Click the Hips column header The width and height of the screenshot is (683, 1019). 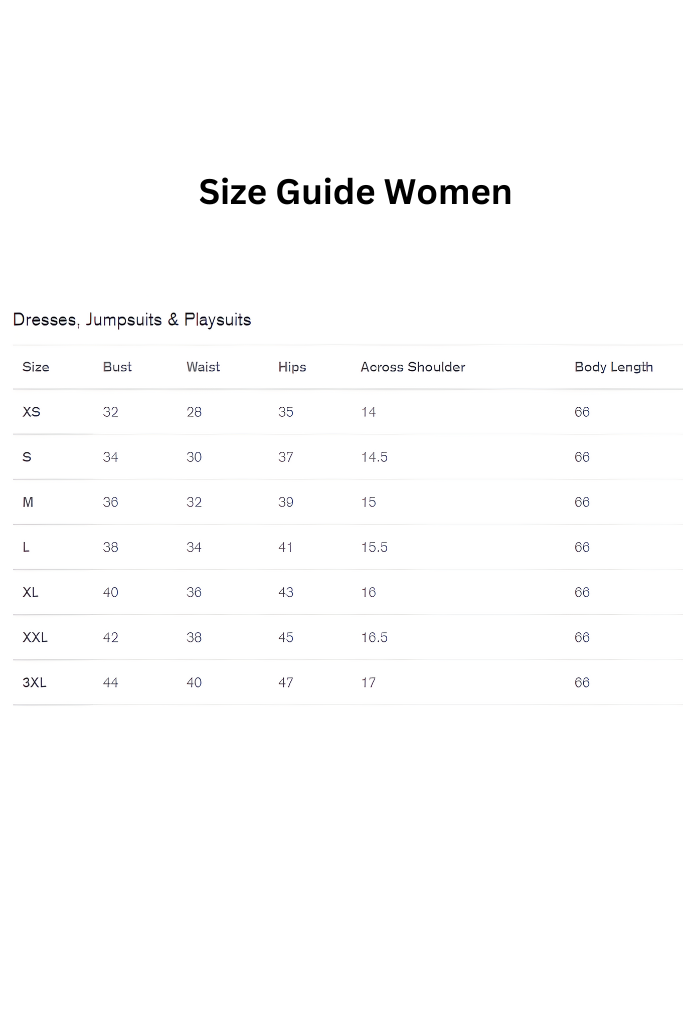tap(292, 367)
